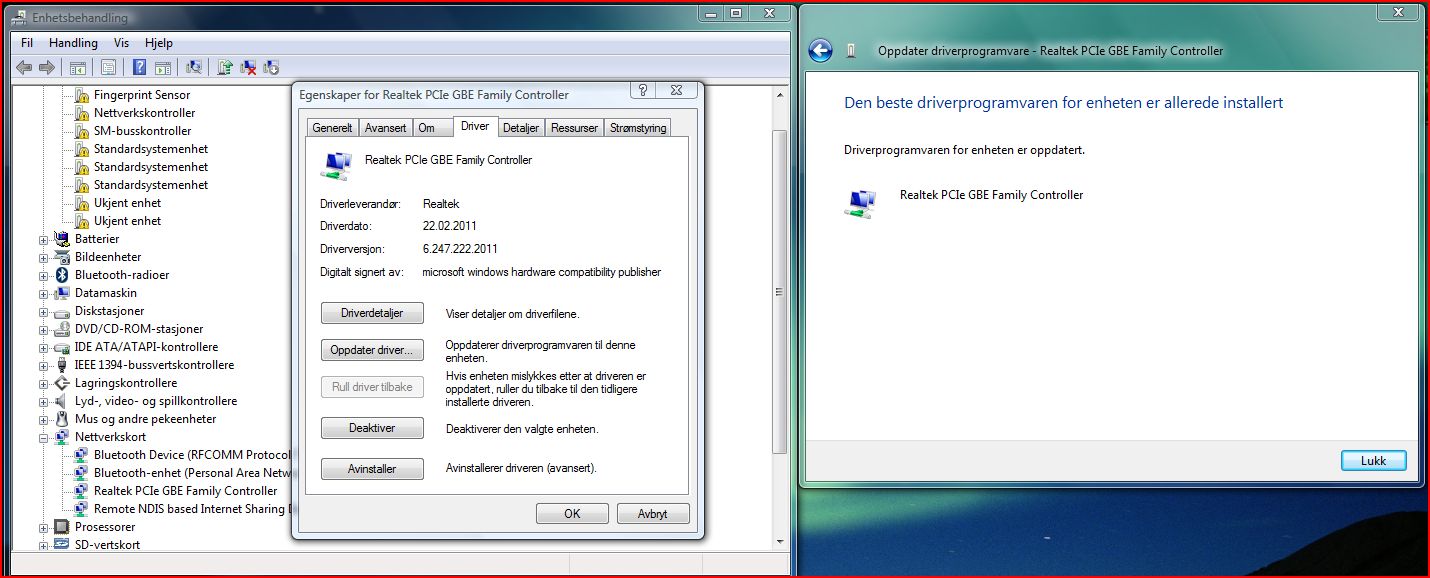Viewport: 1430px width, 578px height.
Task: Expand the Bildeenheter tree node
Action: (43, 258)
